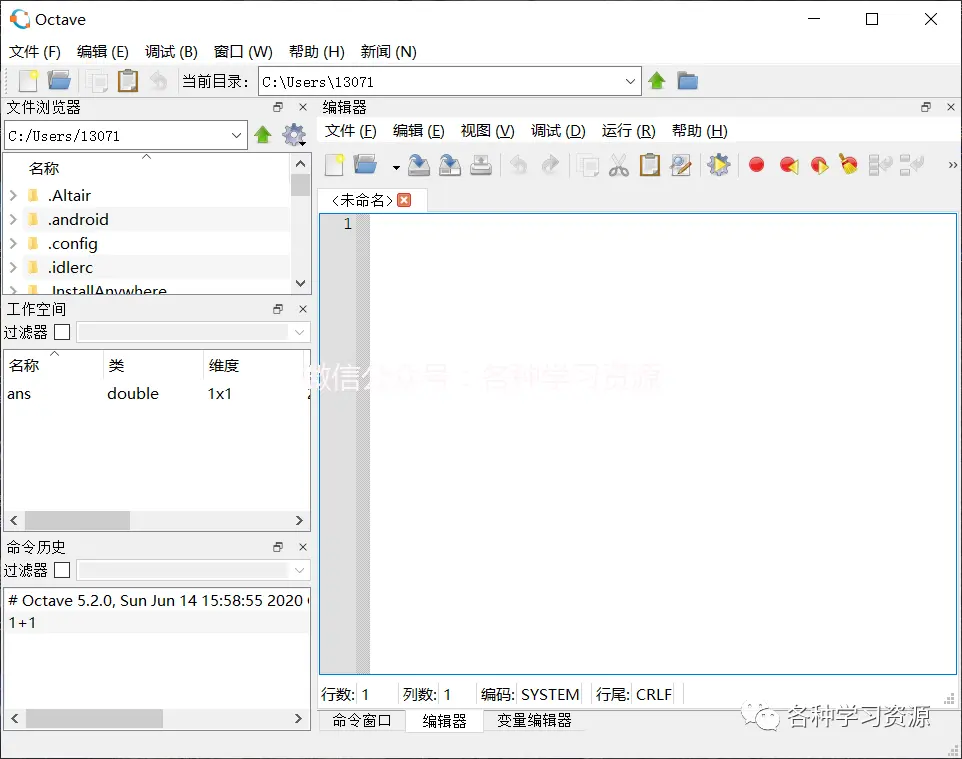This screenshot has height=759, width=962.
Task: Open file browser settings gear
Action: 294,135
